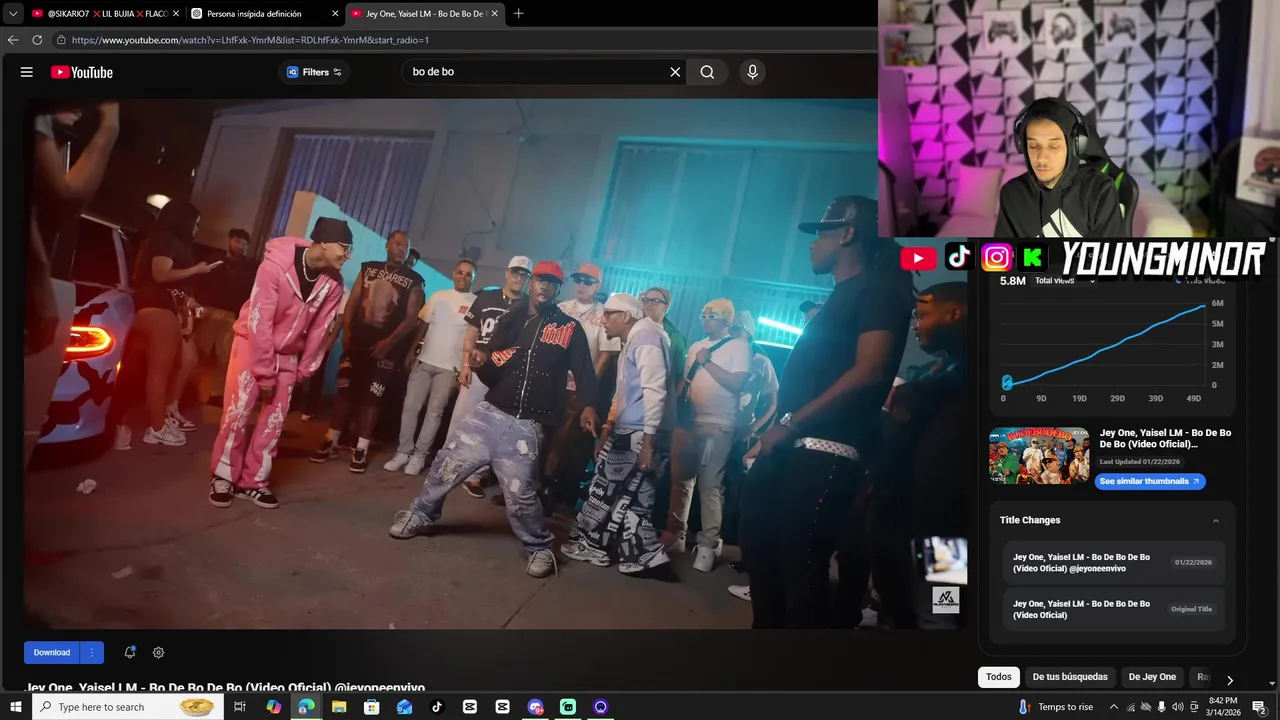Open Microsoft Edge from the taskbar

[x=306, y=707]
